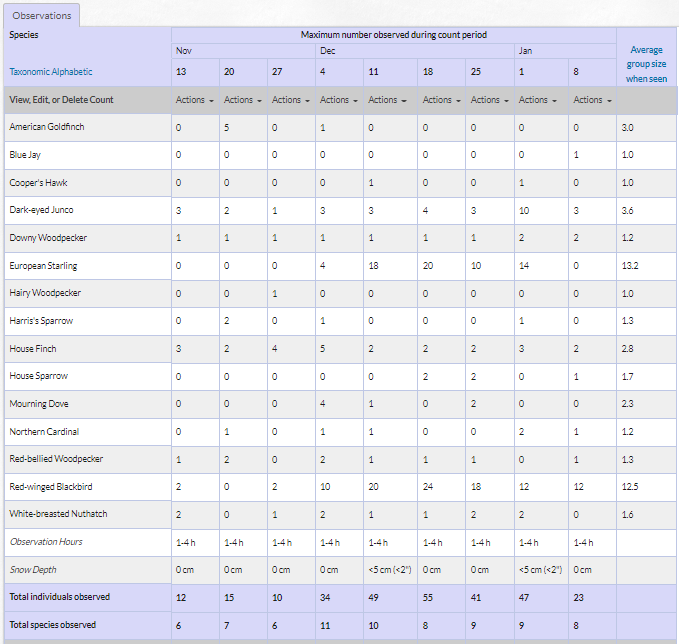Click Blue Jay Jan 8 count of 1

coord(576,155)
